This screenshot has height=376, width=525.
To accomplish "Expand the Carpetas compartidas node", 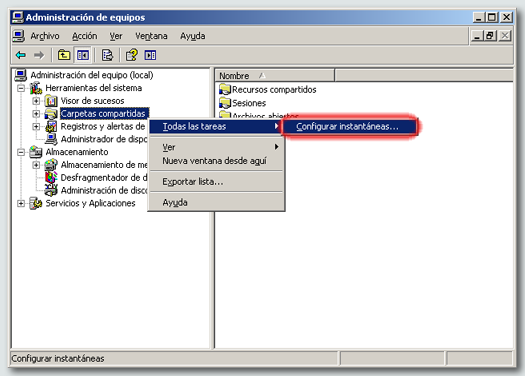I will (x=36, y=114).
